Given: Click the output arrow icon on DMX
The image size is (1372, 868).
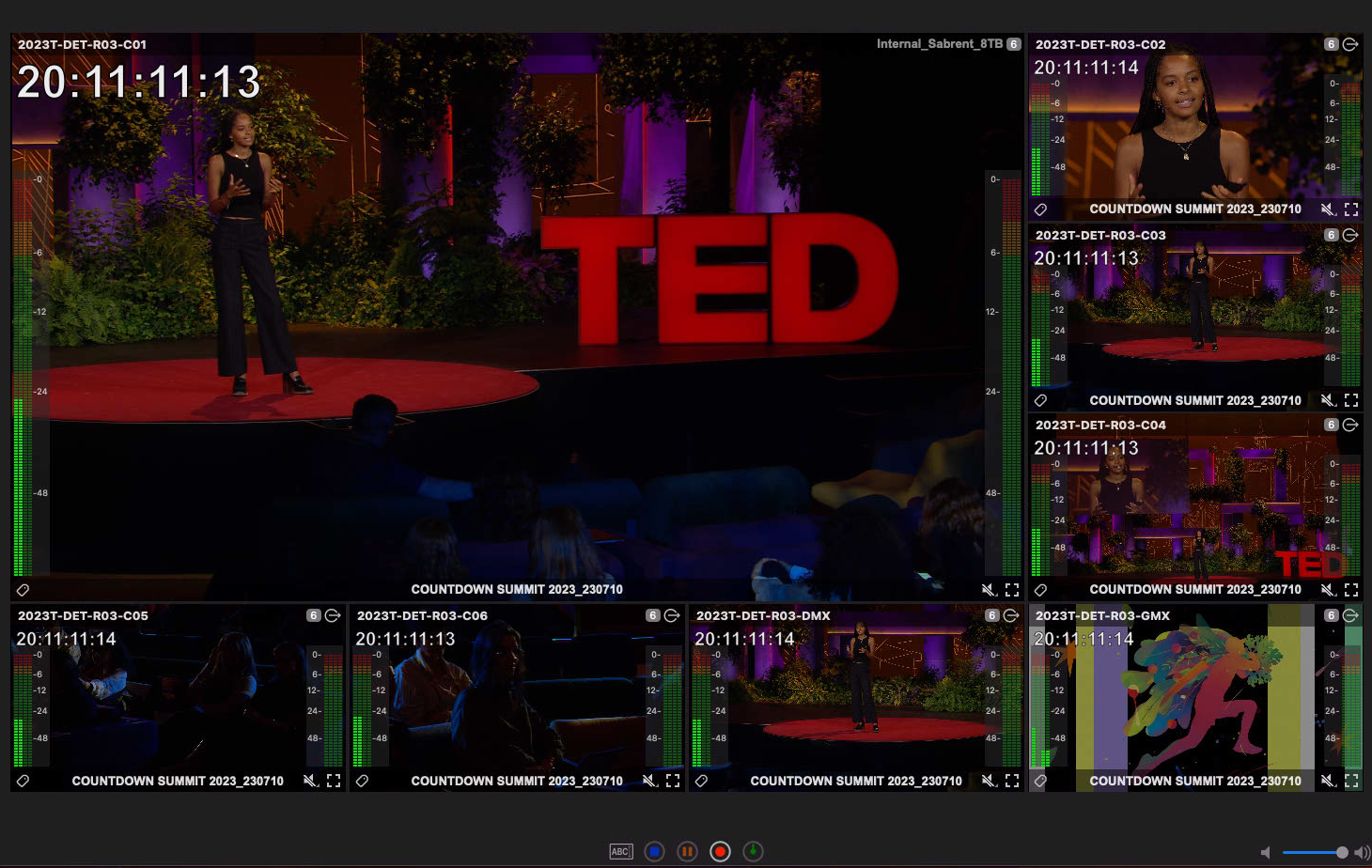Looking at the screenshot, I should (1011, 615).
